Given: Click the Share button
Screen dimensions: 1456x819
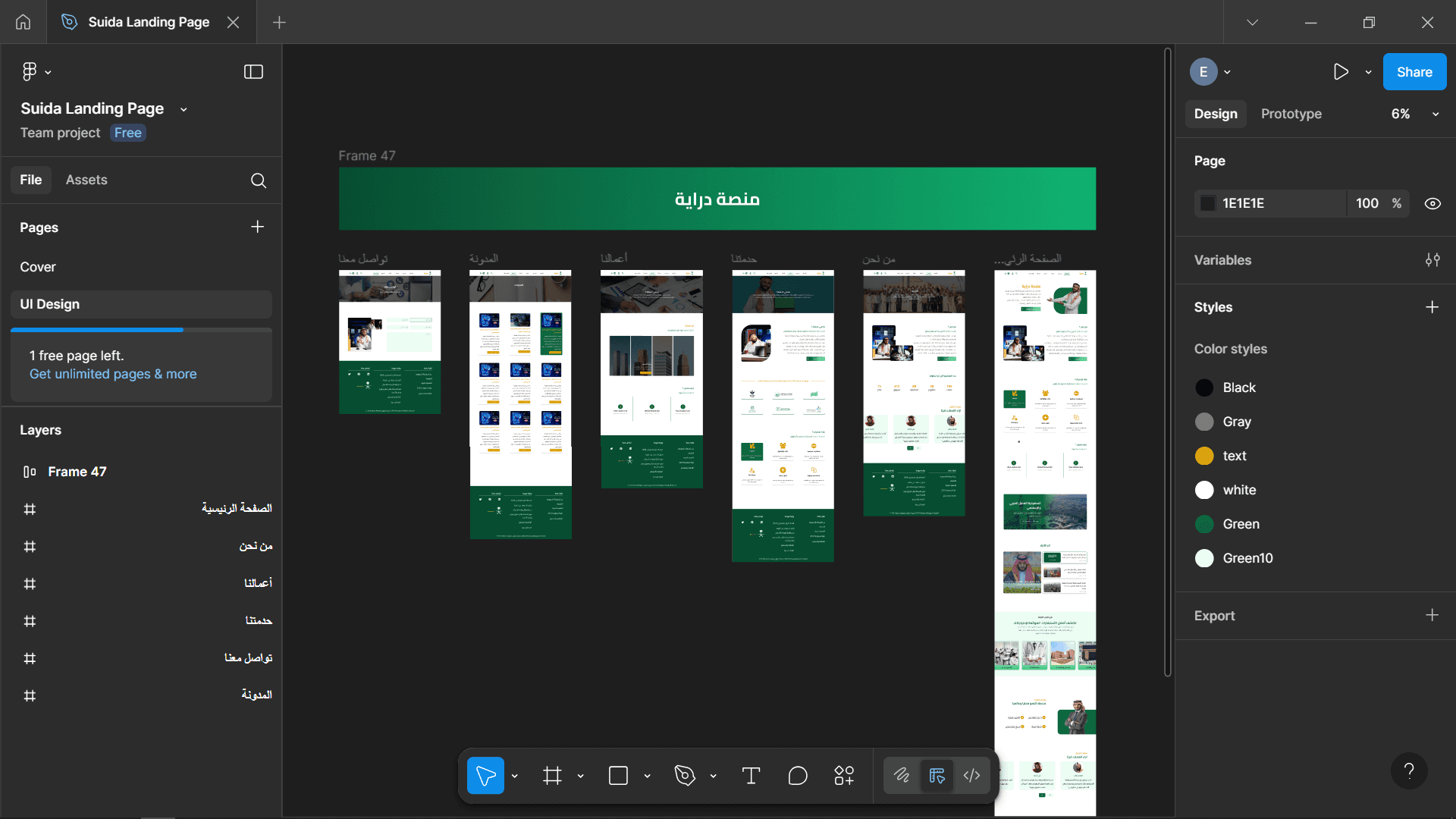Looking at the screenshot, I should coord(1414,72).
